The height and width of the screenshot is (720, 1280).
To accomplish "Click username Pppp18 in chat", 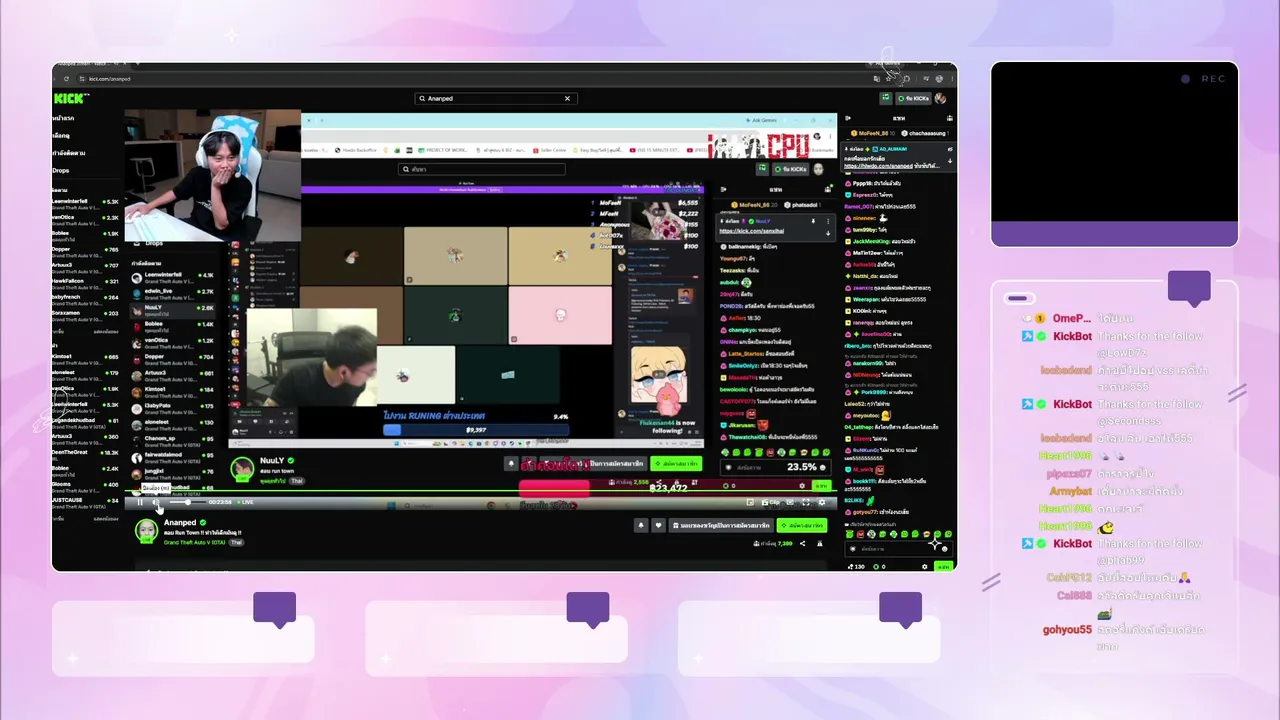I will [x=862, y=183].
